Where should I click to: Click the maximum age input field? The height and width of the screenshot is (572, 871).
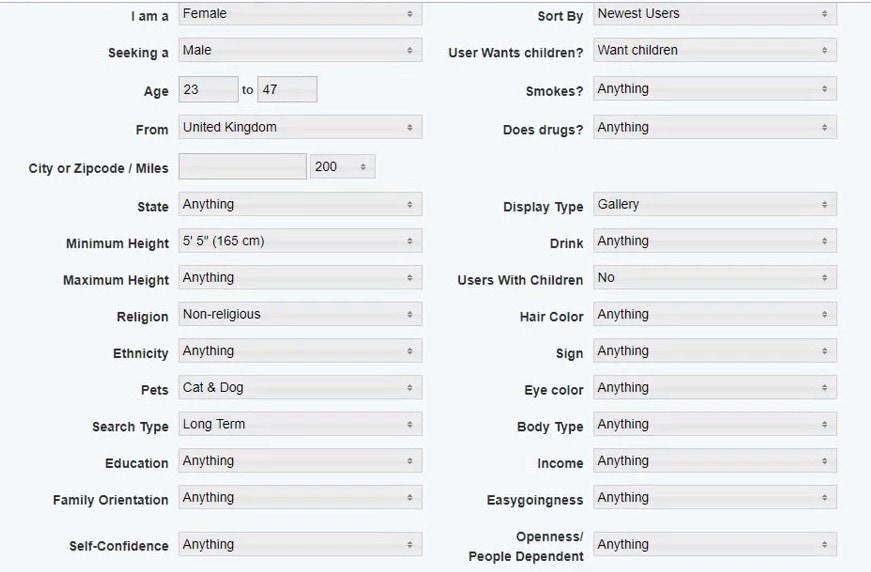(x=287, y=90)
